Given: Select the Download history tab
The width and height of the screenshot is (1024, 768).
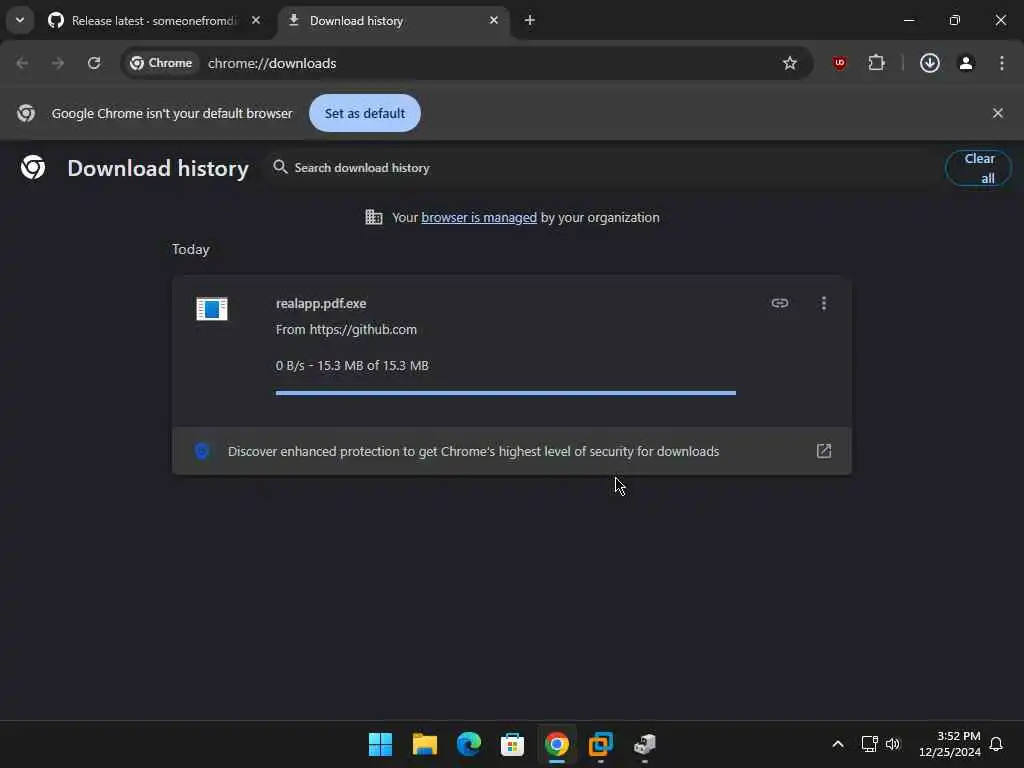Looking at the screenshot, I should pyautogui.click(x=394, y=20).
